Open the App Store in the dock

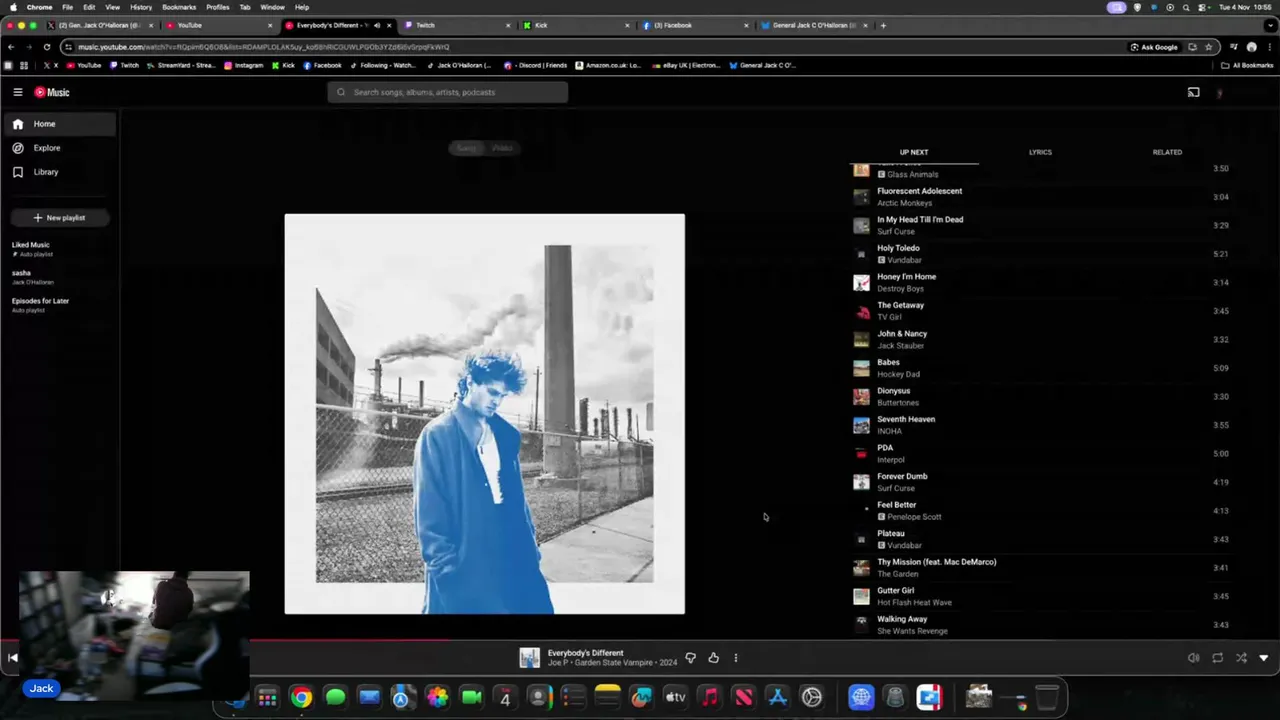point(777,698)
